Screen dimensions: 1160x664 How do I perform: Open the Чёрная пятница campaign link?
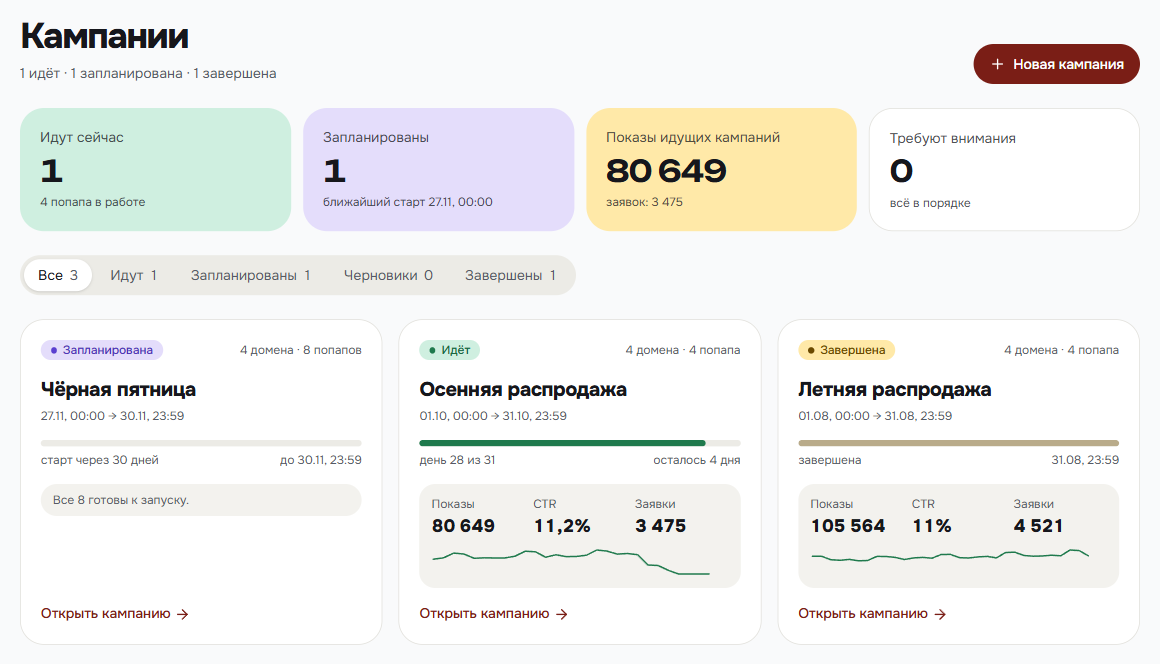click(115, 614)
